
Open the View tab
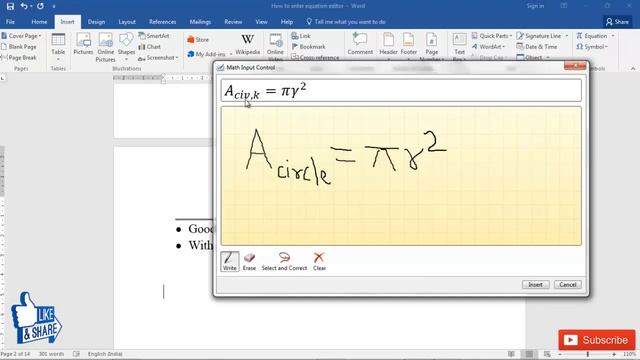261,22
